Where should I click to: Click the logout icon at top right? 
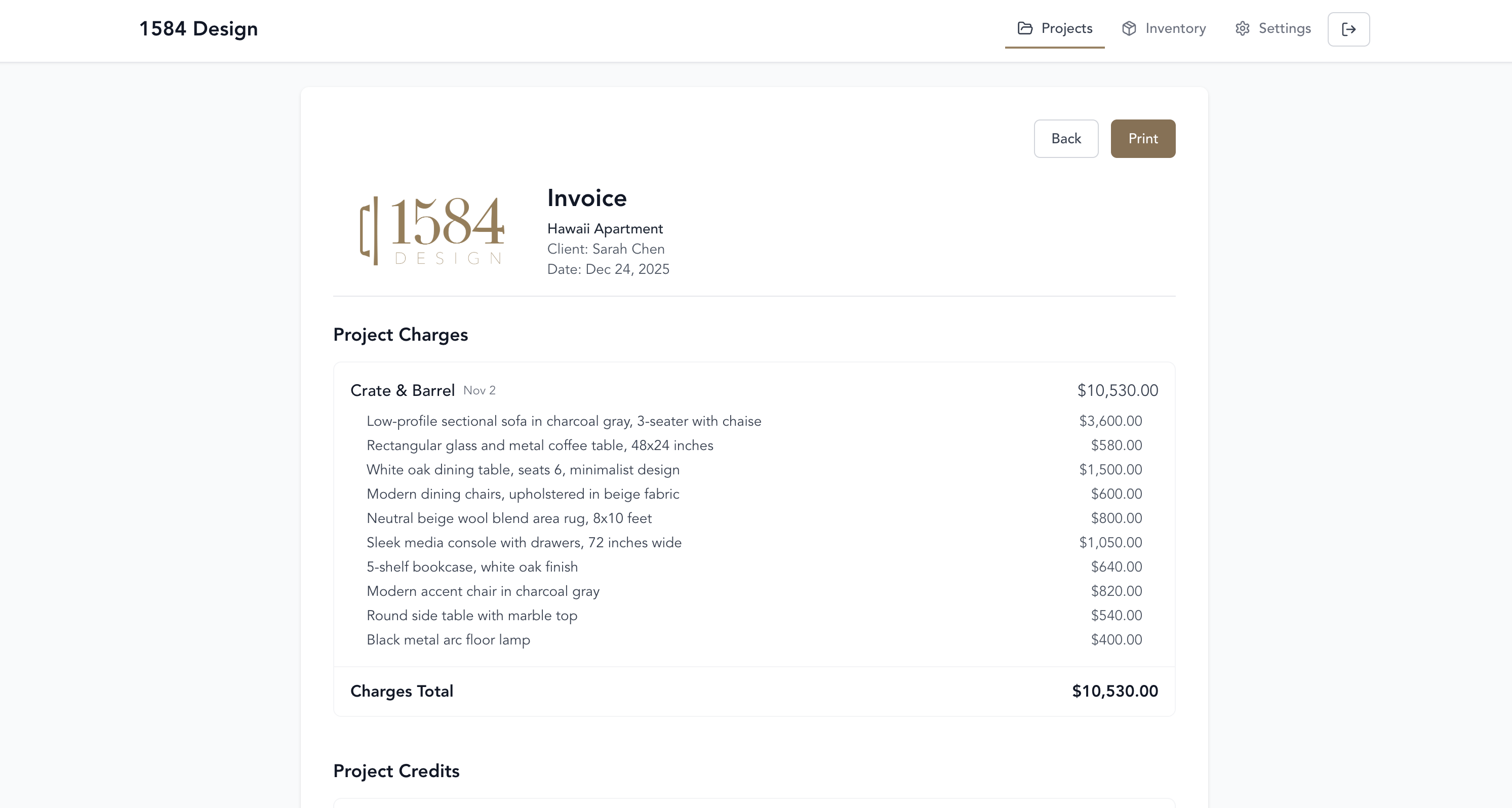[1348, 29]
